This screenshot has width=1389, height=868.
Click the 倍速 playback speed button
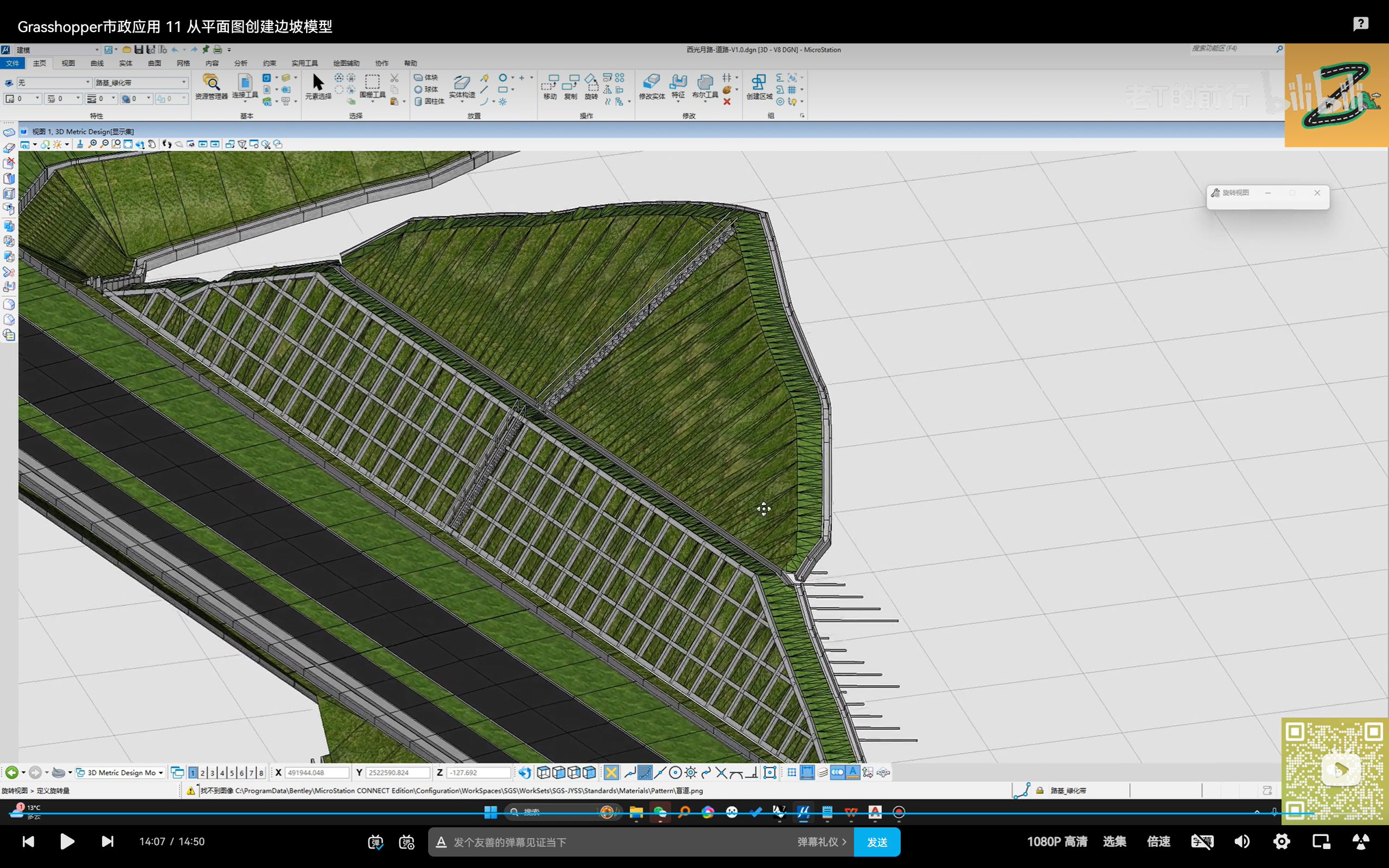1158,841
